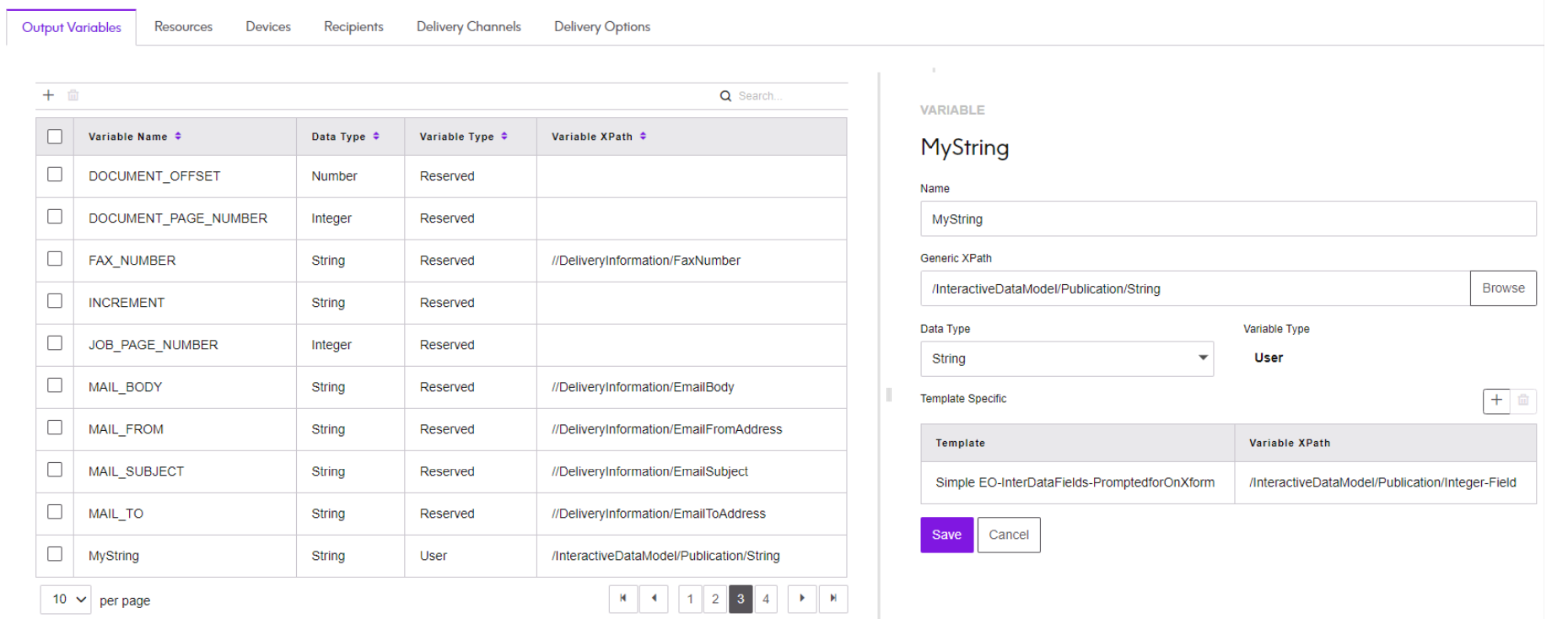
Task: Sort by Variable Name column
Action: point(178,137)
